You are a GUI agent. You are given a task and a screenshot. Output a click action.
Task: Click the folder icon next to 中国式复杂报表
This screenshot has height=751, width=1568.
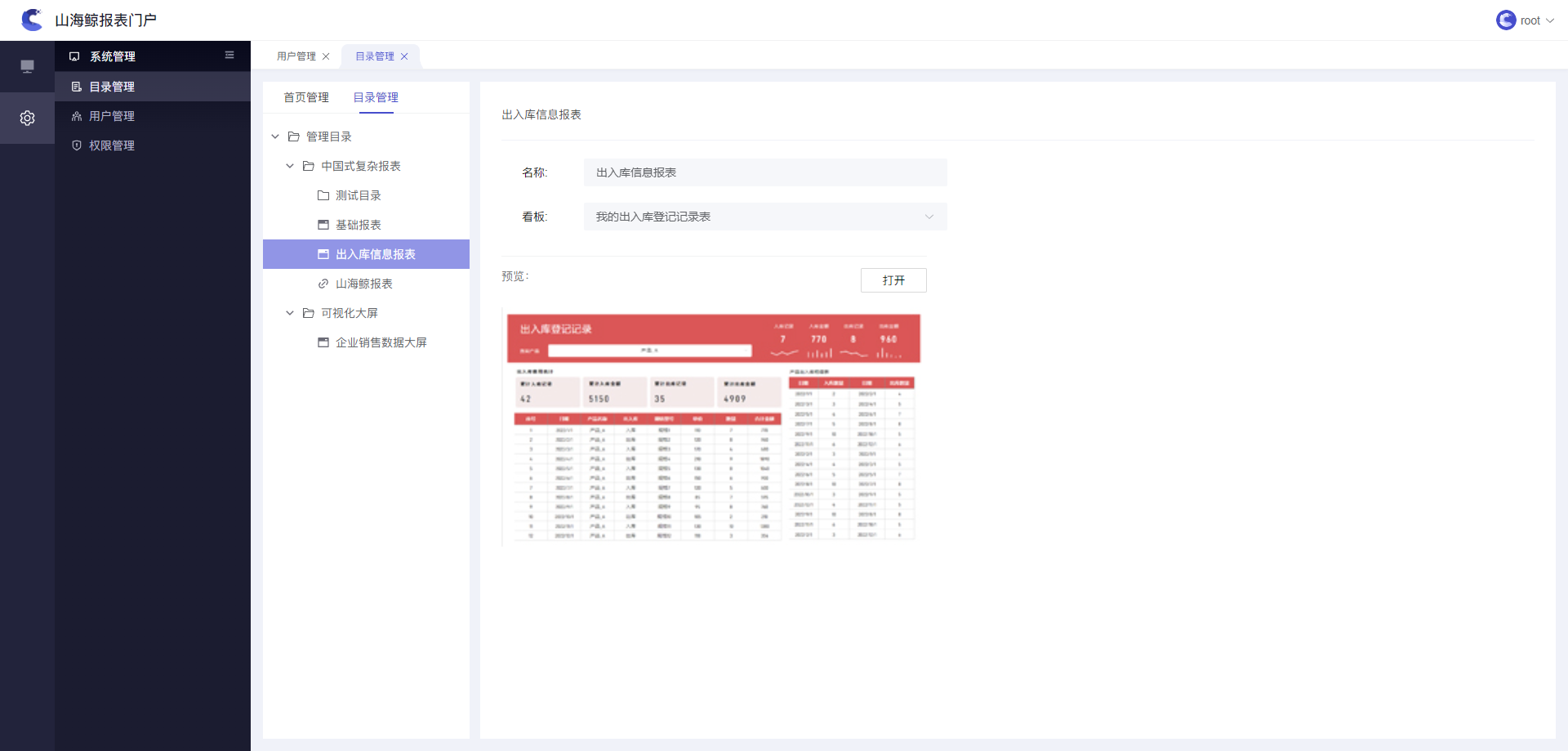click(x=309, y=166)
